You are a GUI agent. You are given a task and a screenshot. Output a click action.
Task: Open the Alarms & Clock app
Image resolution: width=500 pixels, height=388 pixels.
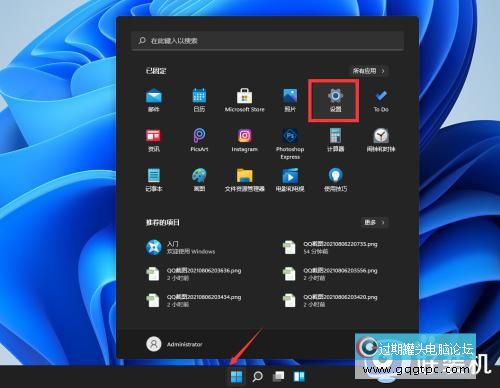pos(381,140)
